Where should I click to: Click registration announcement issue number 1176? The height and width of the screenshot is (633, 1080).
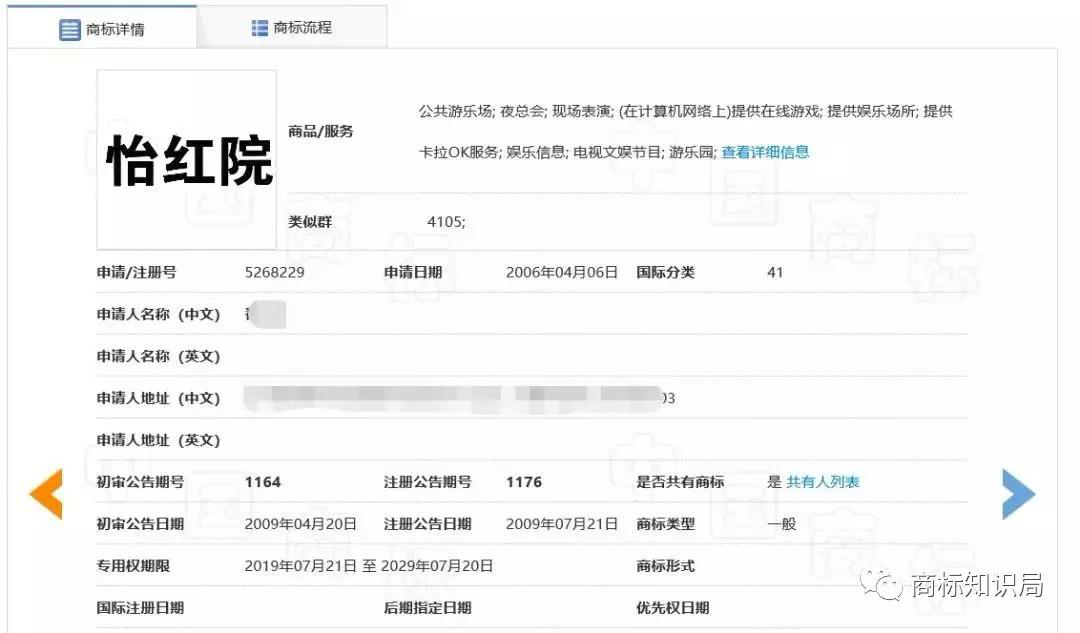click(524, 482)
